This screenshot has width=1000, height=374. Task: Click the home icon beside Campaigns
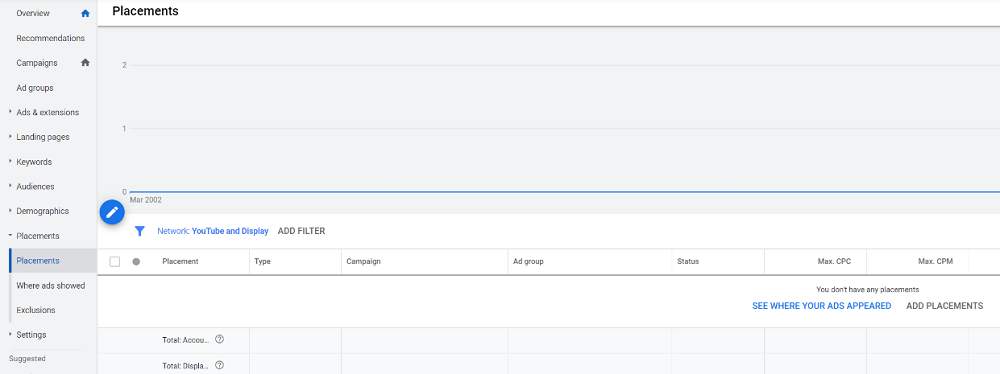click(85, 63)
